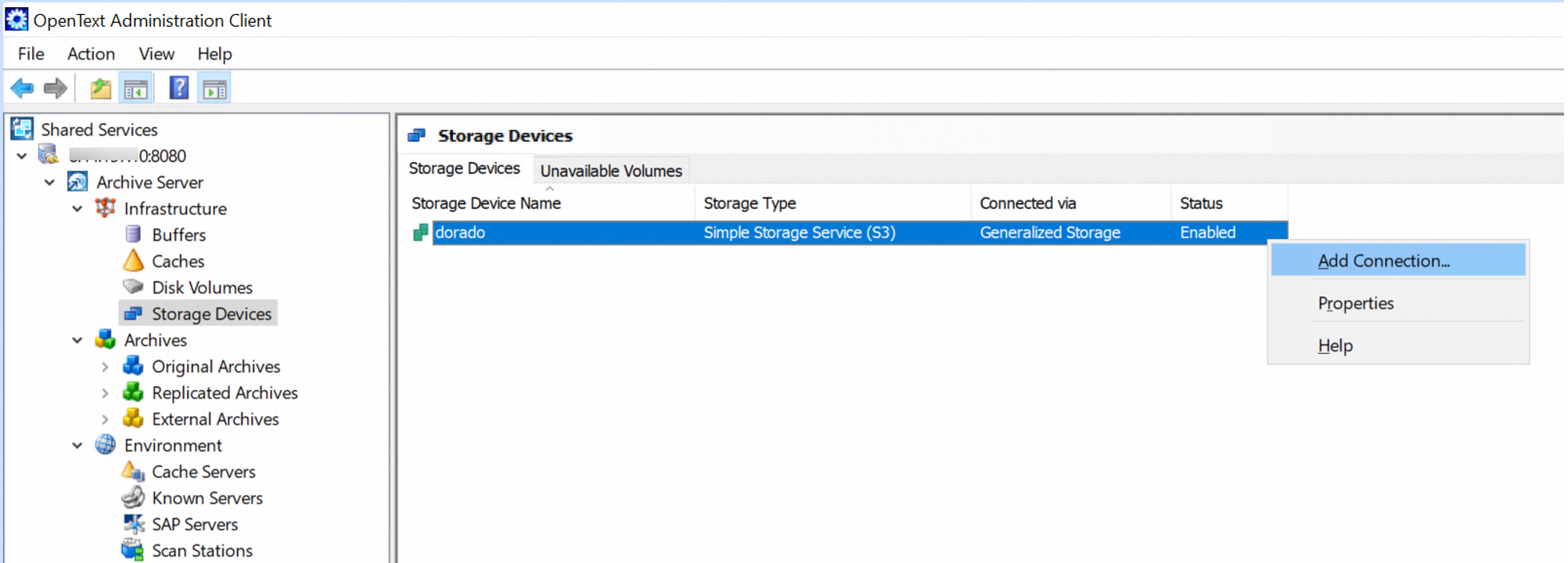The width and height of the screenshot is (1568, 563).
Task: Click the Storage Devices panel header icon
Action: point(417,135)
